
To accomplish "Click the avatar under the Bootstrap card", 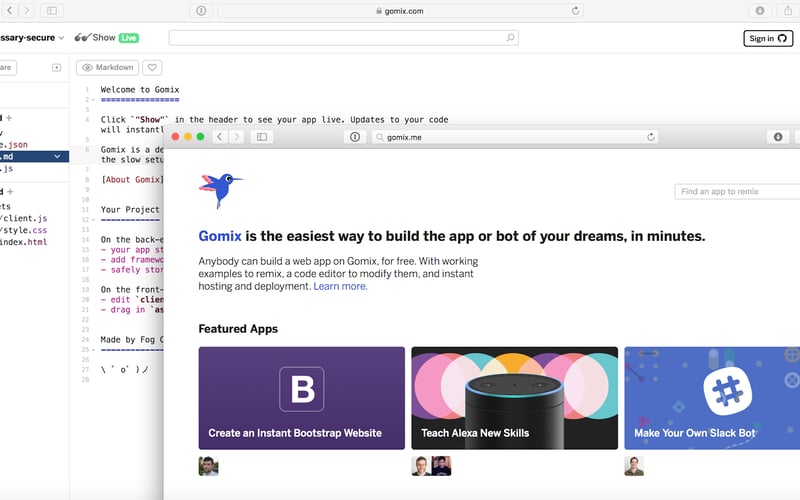I will pos(208,466).
